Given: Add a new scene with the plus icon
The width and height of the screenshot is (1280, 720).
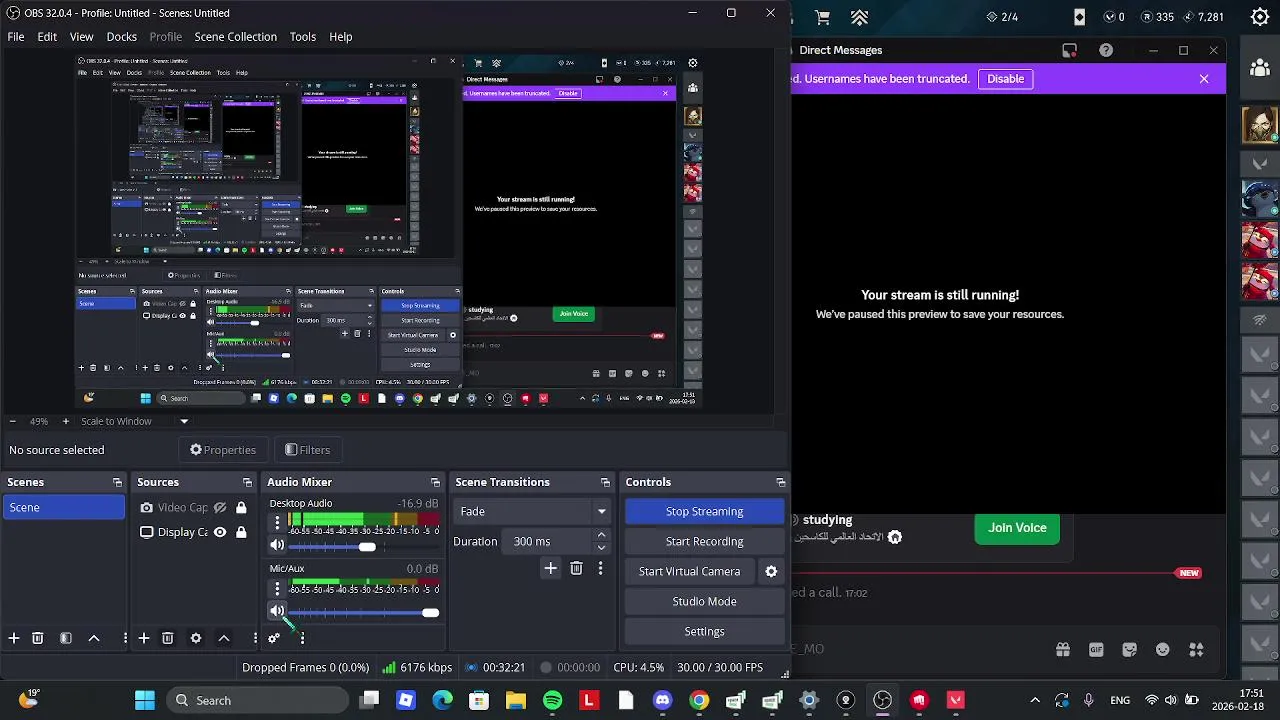Looking at the screenshot, I should click(14, 638).
